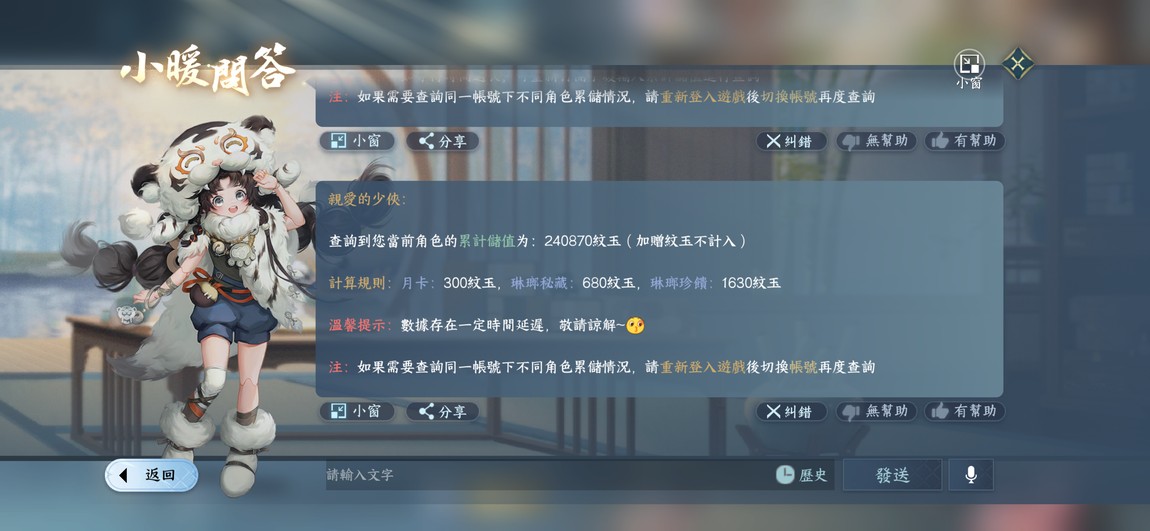Screen dimensions: 1150x531
Task: Mark upper answer 有幫助 thumbs-up
Action: pyautogui.click(x=964, y=141)
